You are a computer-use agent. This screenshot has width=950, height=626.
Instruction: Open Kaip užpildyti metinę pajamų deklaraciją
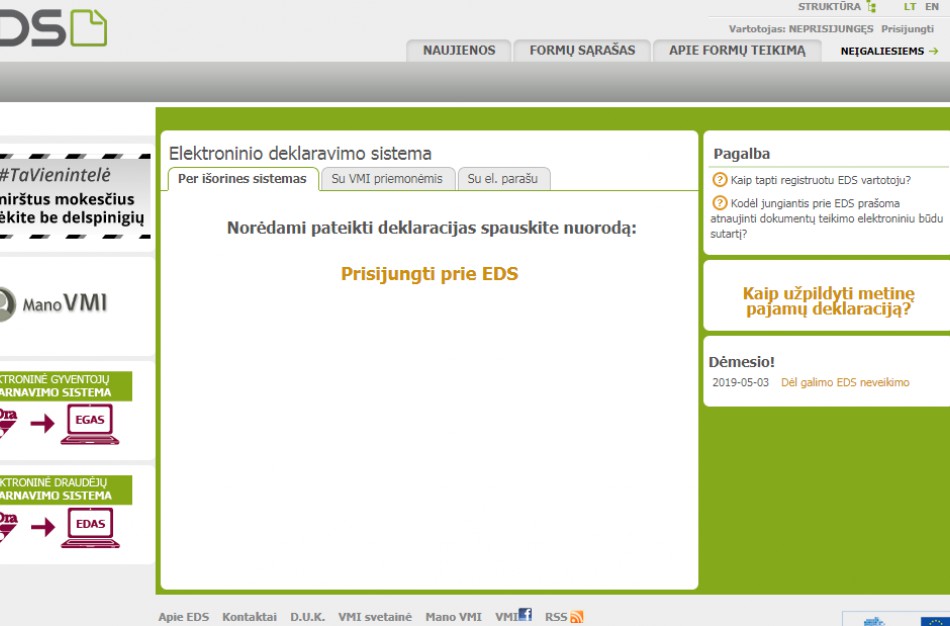[830, 302]
